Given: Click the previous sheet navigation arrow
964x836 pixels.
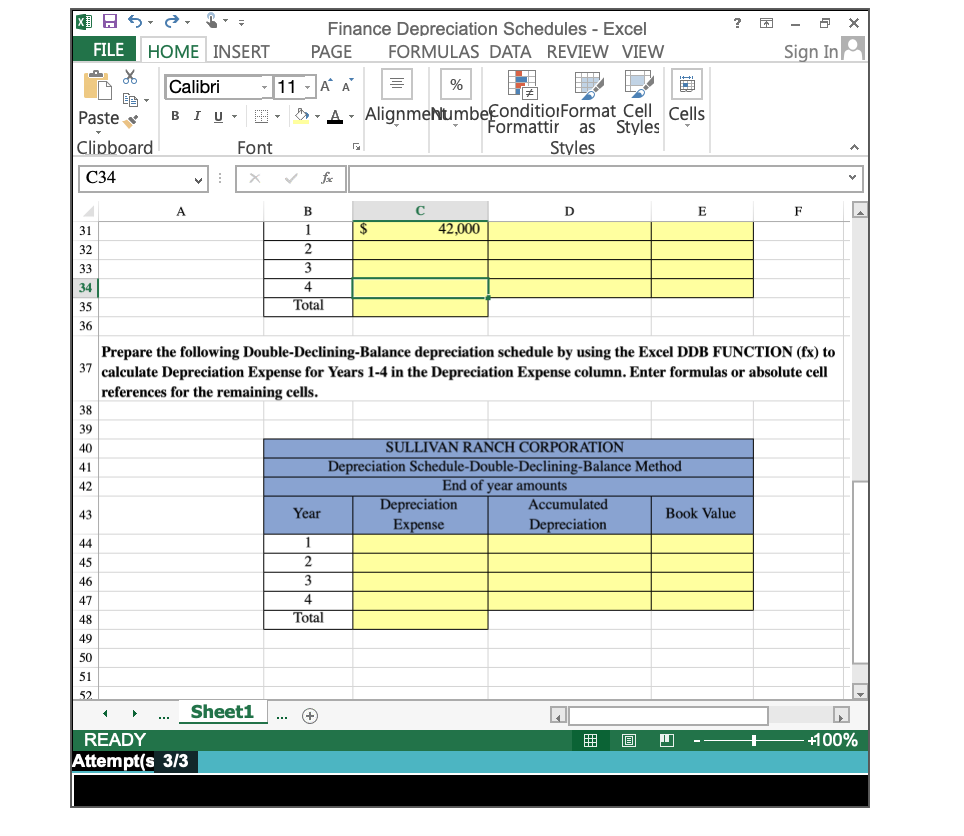Looking at the screenshot, I should [105, 714].
